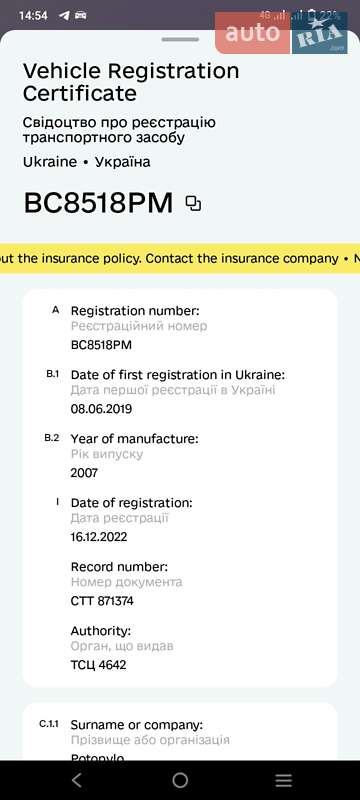
Task: Open recent apps menu icon
Action: pos(284,780)
